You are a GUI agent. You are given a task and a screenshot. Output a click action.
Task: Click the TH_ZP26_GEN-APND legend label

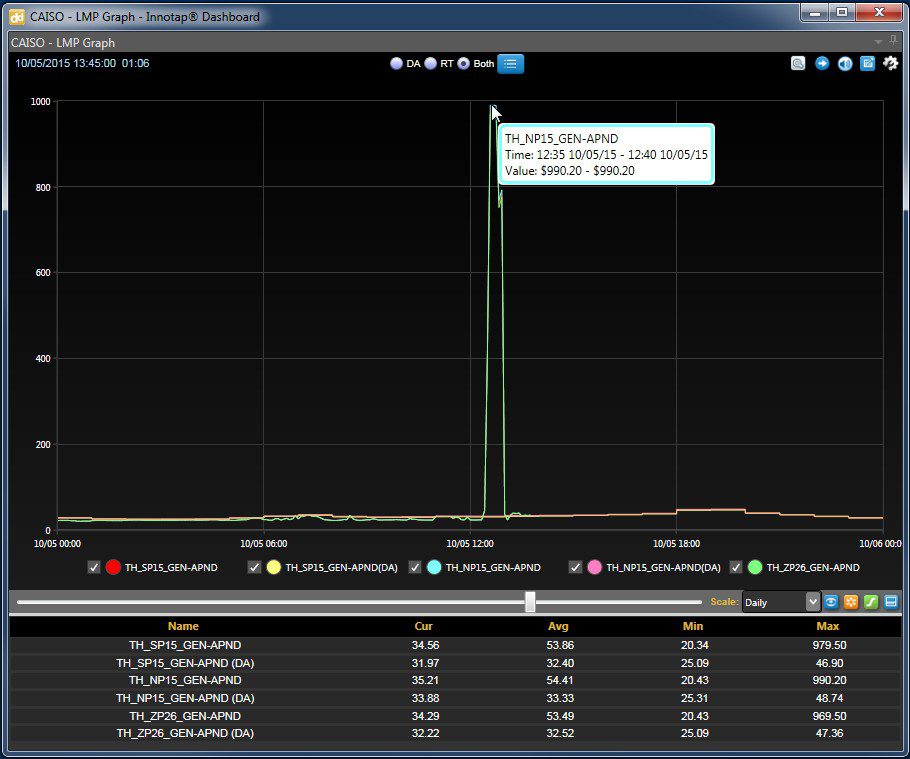click(813, 568)
